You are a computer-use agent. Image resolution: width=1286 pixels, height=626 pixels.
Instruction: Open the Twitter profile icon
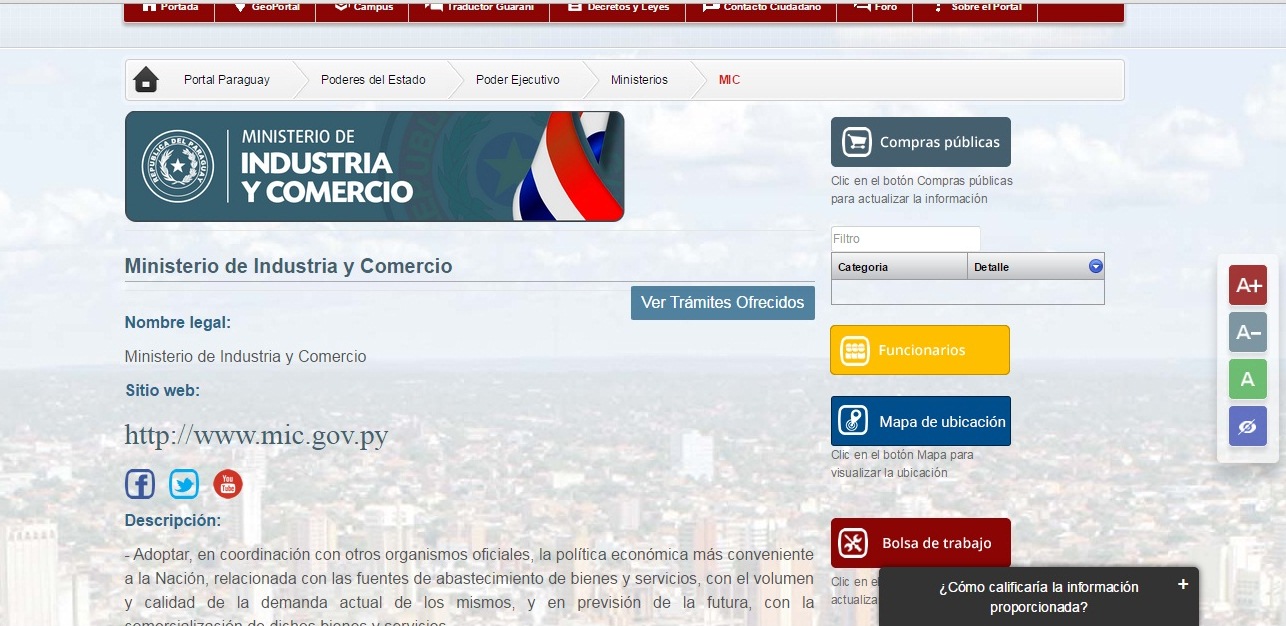[184, 485]
